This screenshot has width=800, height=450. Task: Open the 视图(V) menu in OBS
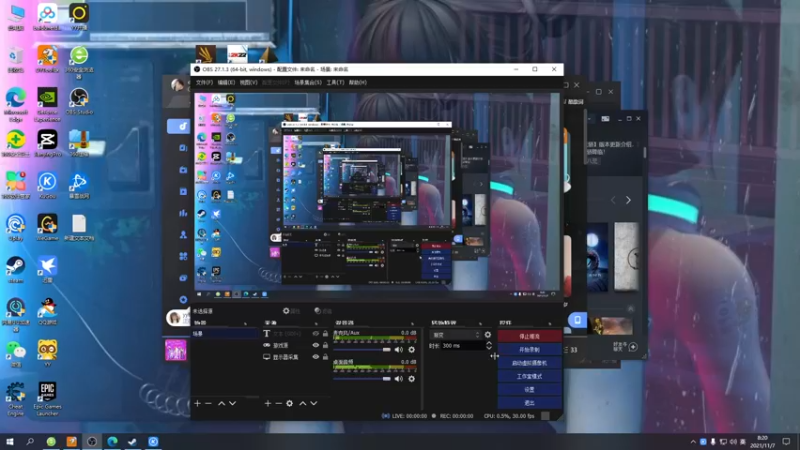coord(248,82)
